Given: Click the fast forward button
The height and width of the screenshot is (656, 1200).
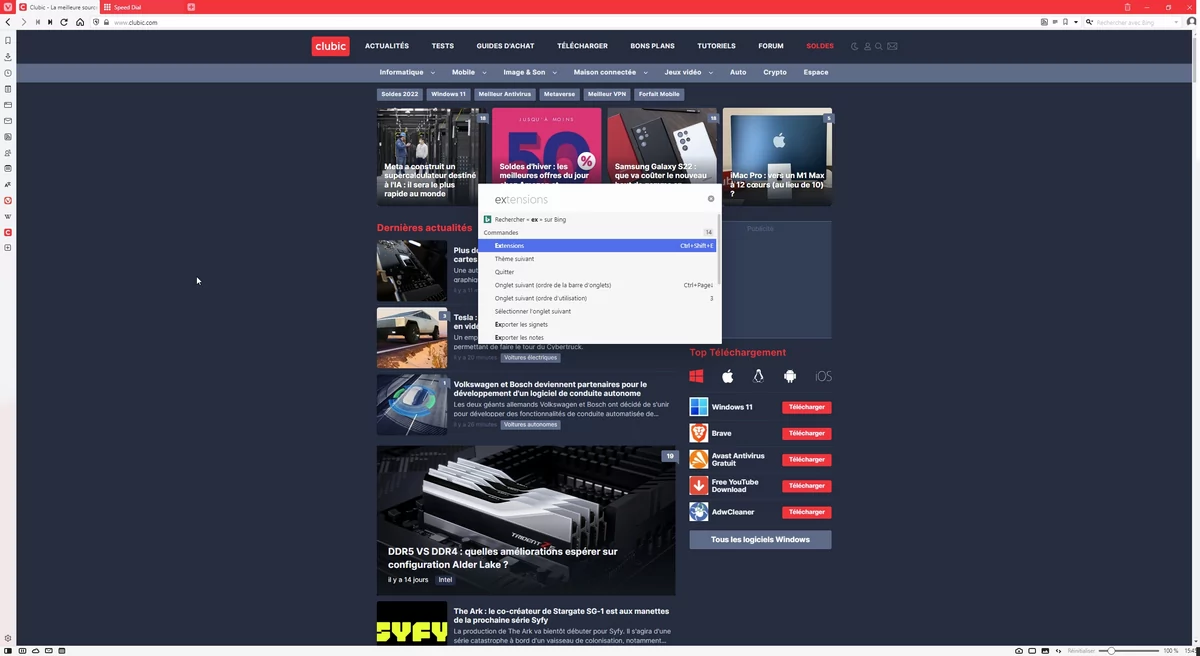Looking at the screenshot, I should tap(50, 22).
